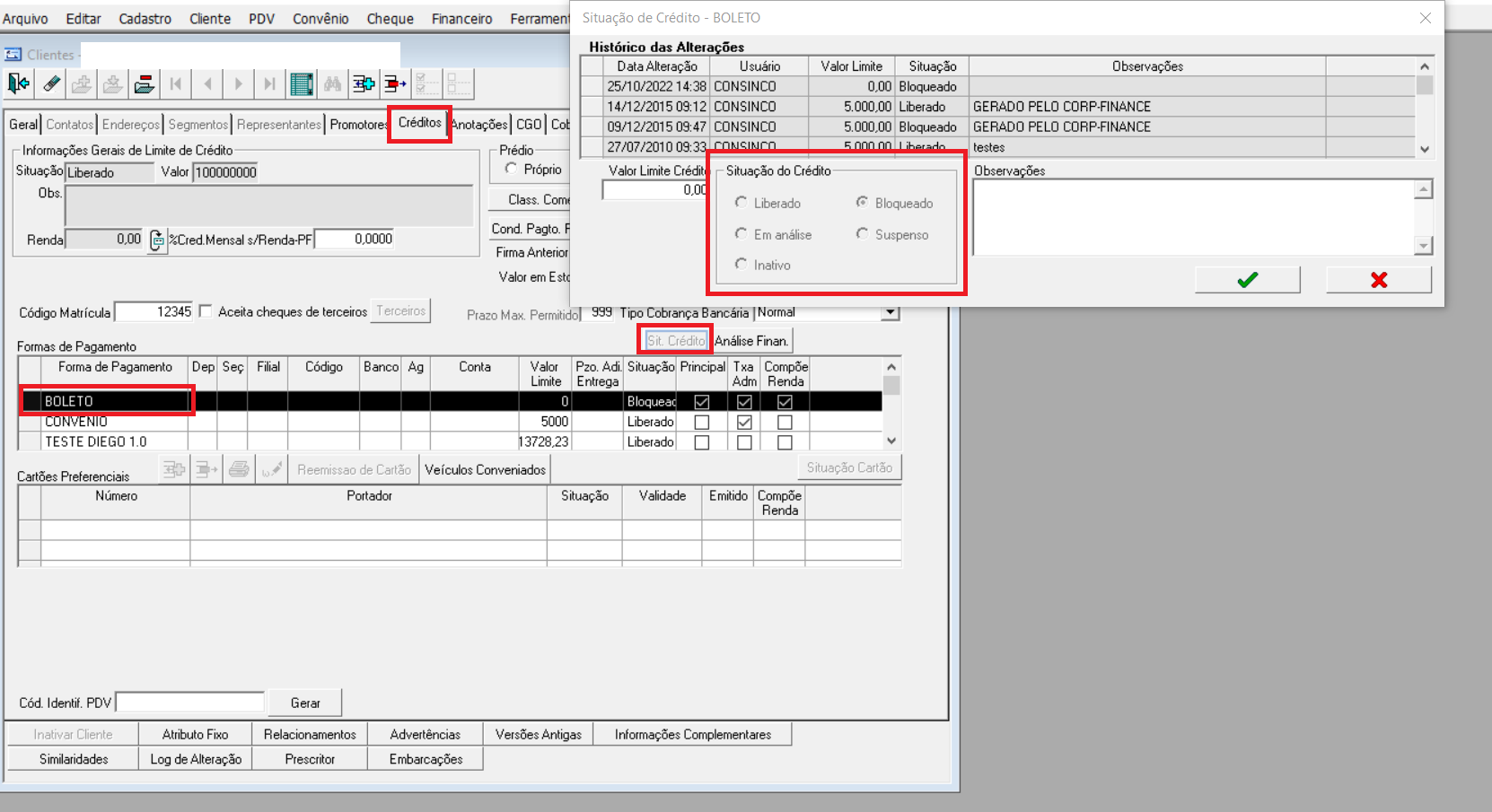Cancel with the red X button
Screen dimensions: 1492x812
[x=1379, y=280]
